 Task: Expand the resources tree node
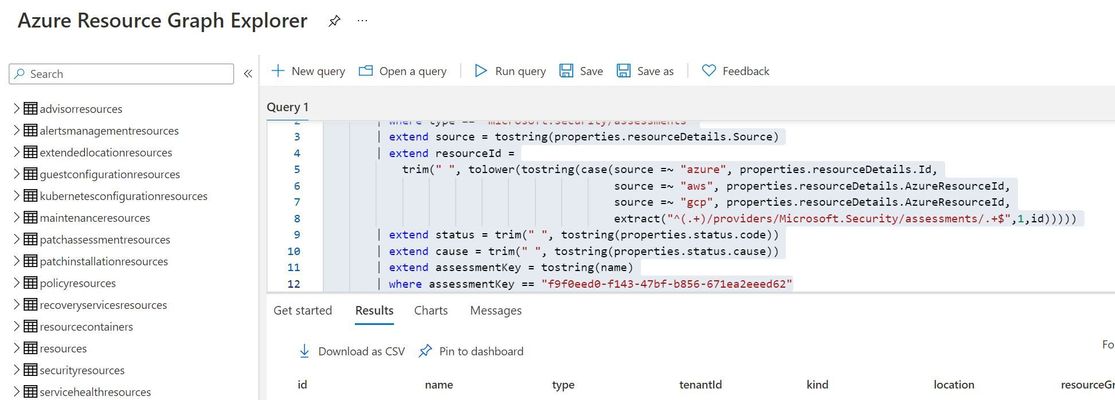tap(17, 348)
